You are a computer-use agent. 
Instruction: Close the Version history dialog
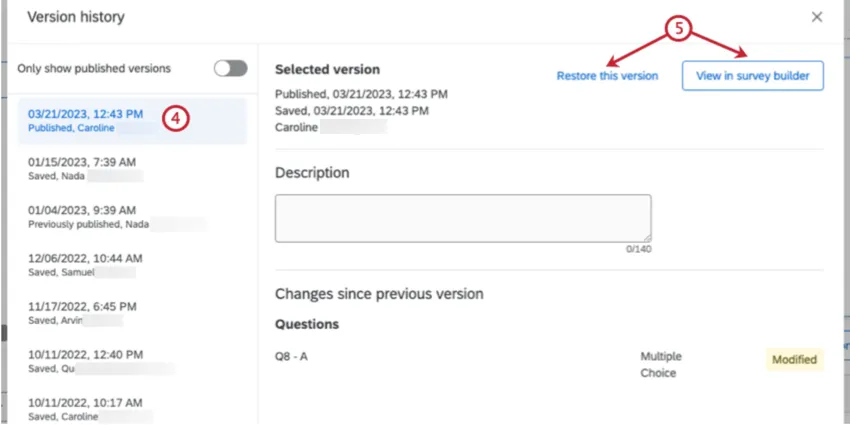click(817, 17)
